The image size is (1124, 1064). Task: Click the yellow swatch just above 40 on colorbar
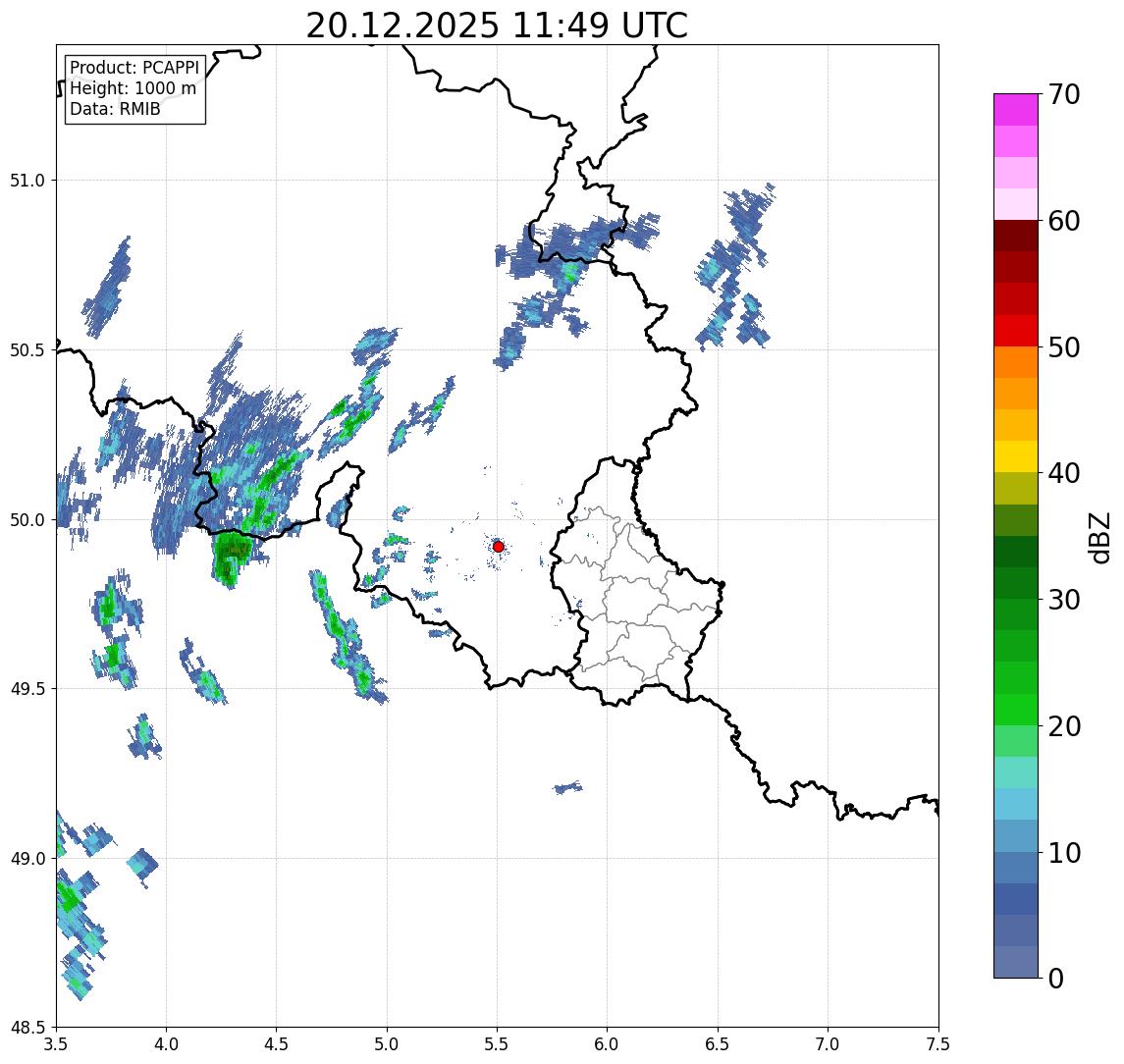click(x=1016, y=456)
